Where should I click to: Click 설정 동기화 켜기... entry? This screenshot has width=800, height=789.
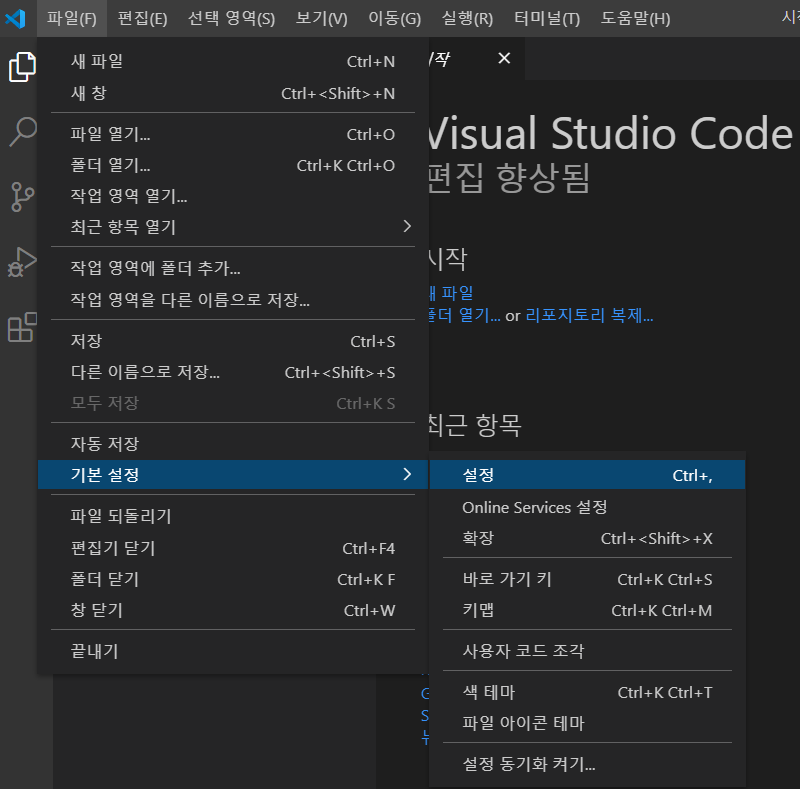point(587,764)
